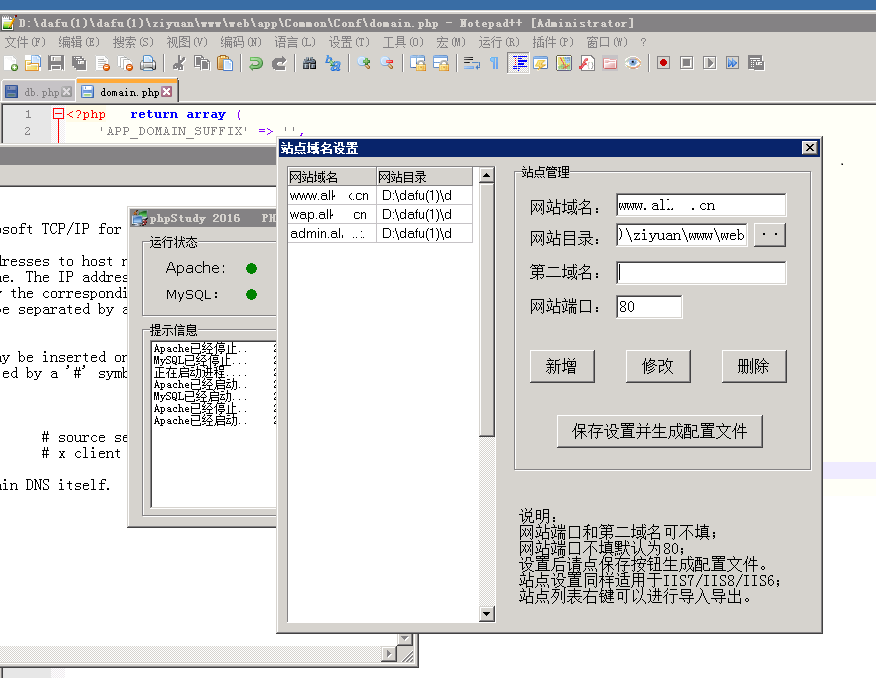Select the admin site row in domain list

coord(380,234)
